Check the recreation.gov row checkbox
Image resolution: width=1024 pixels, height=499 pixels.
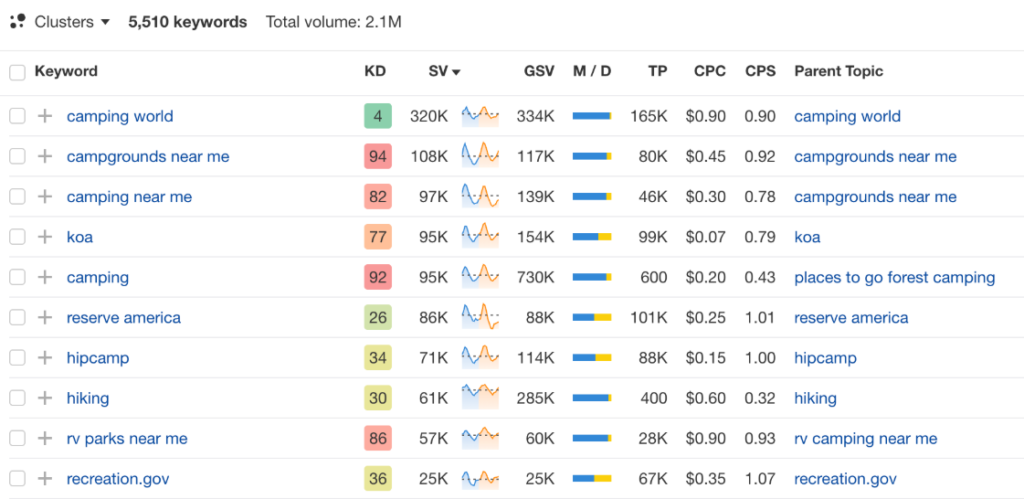[x=17, y=479]
